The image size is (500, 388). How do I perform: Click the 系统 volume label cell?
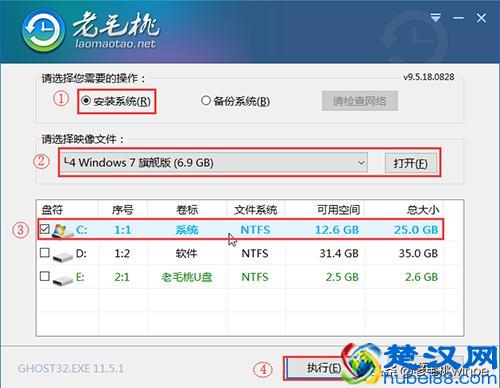point(187,230)
